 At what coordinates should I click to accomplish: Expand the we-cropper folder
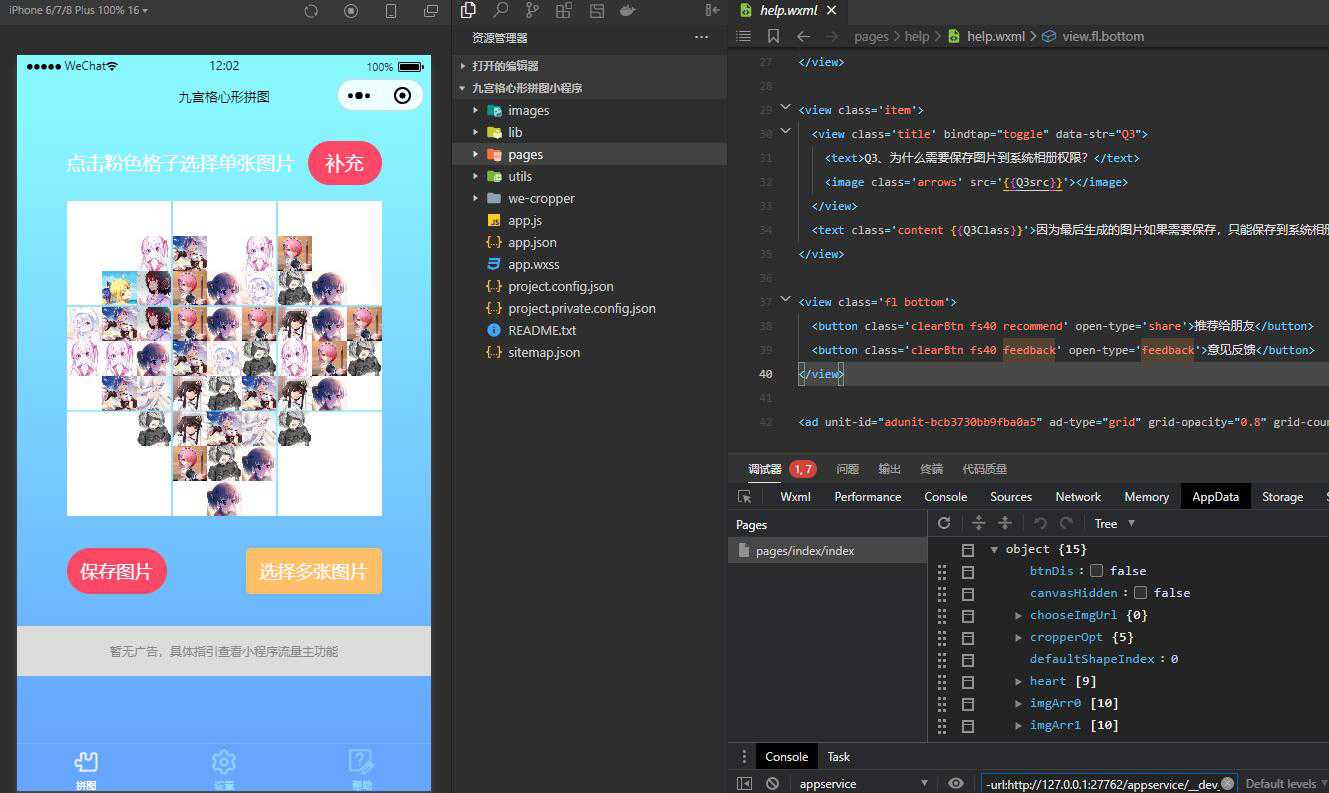click(x=541, y=198)
